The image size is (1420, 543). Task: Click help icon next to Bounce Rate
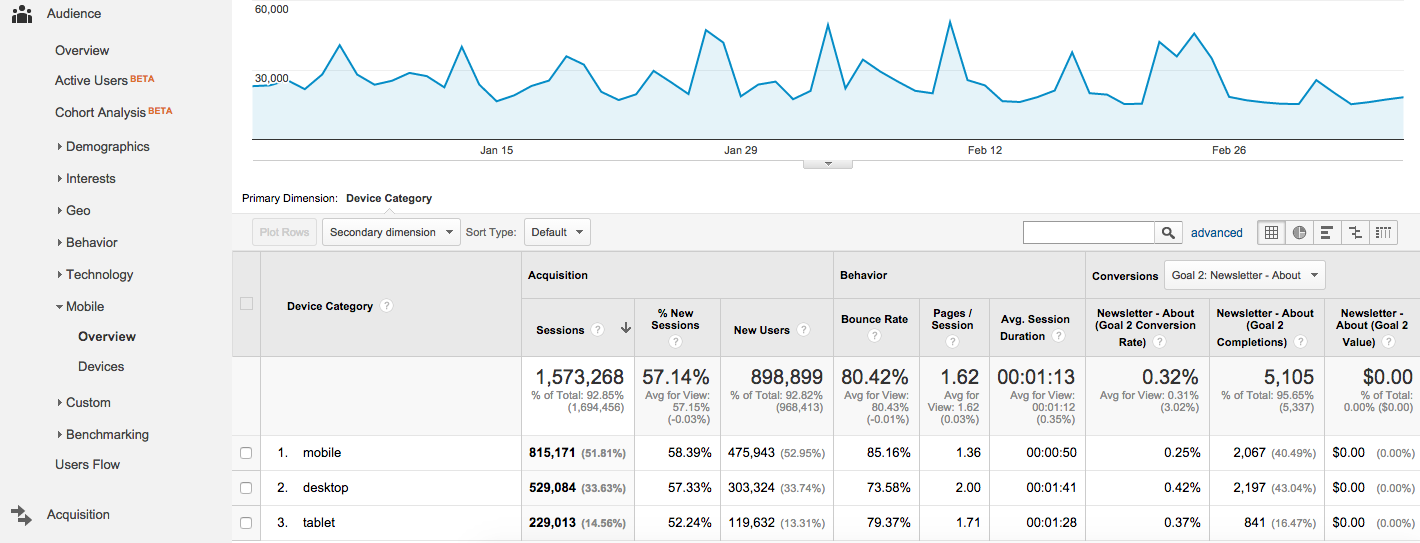tap(874, 336)
